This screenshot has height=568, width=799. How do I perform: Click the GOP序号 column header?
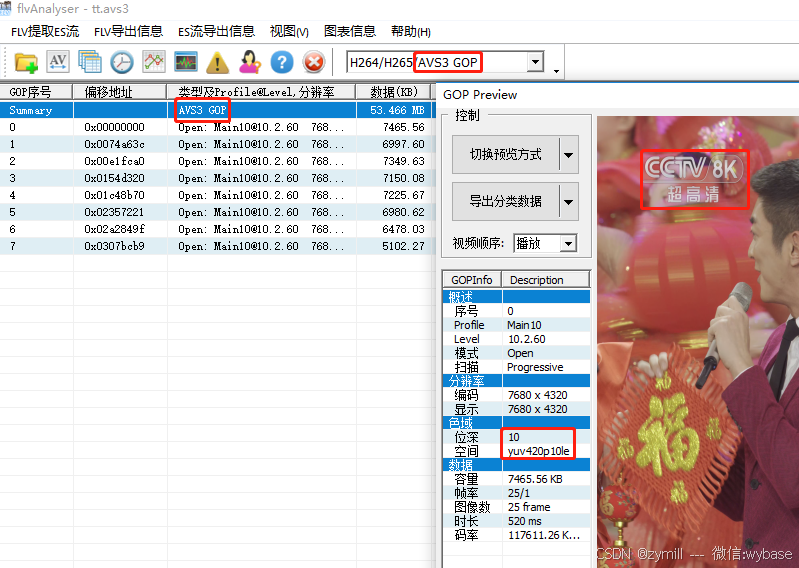(x=36, y=92)
